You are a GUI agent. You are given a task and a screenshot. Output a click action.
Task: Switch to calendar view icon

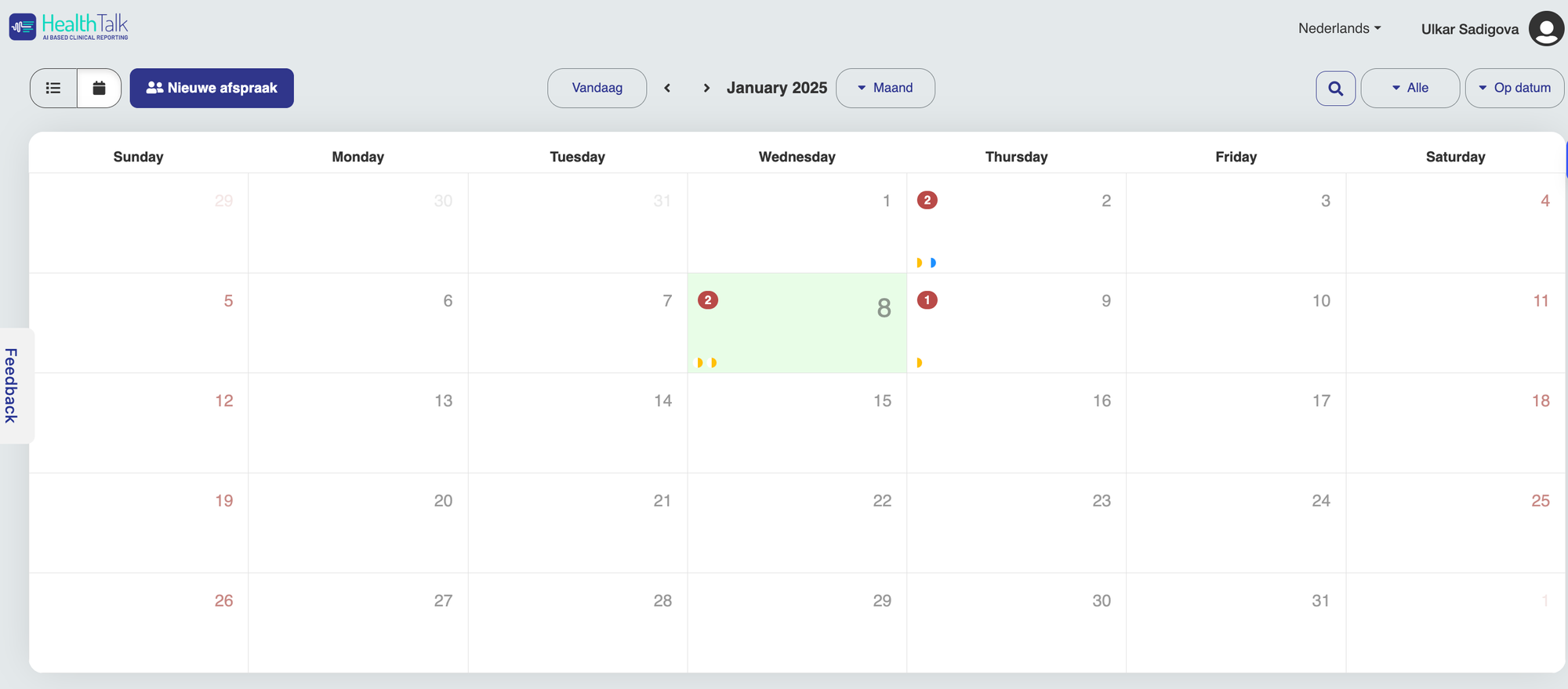[99, 88]
